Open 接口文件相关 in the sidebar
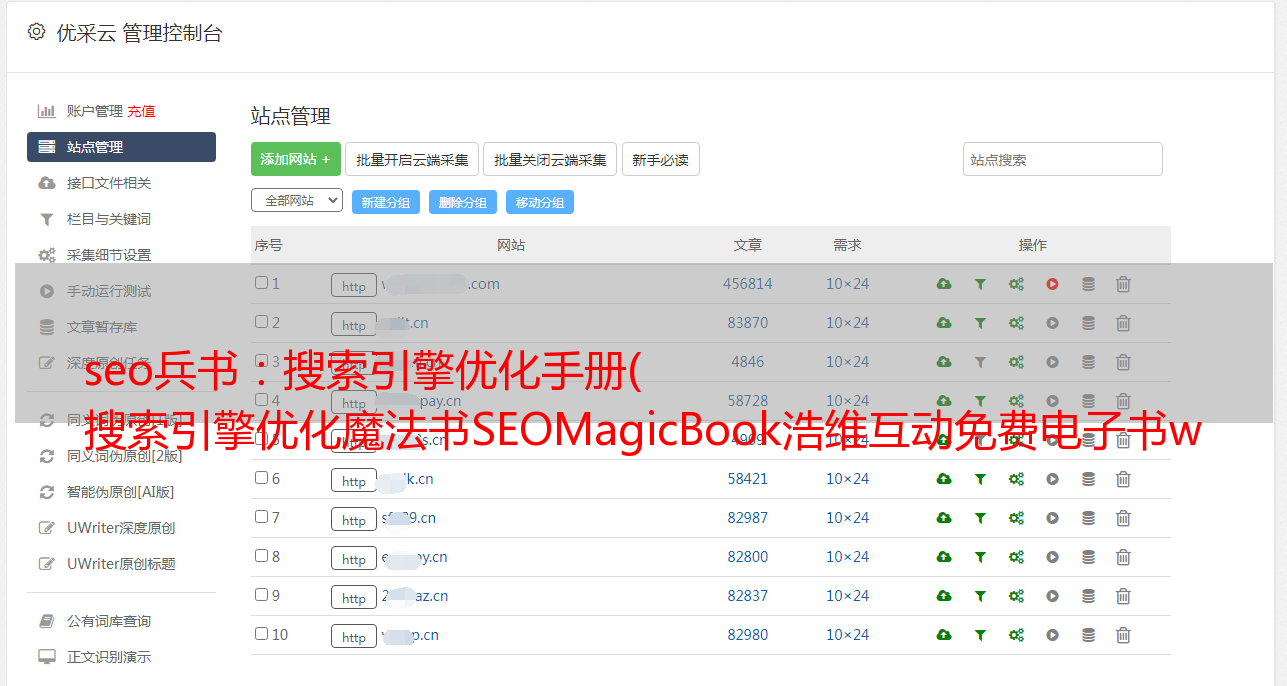 pyautogui.click(x=109, y=183)
